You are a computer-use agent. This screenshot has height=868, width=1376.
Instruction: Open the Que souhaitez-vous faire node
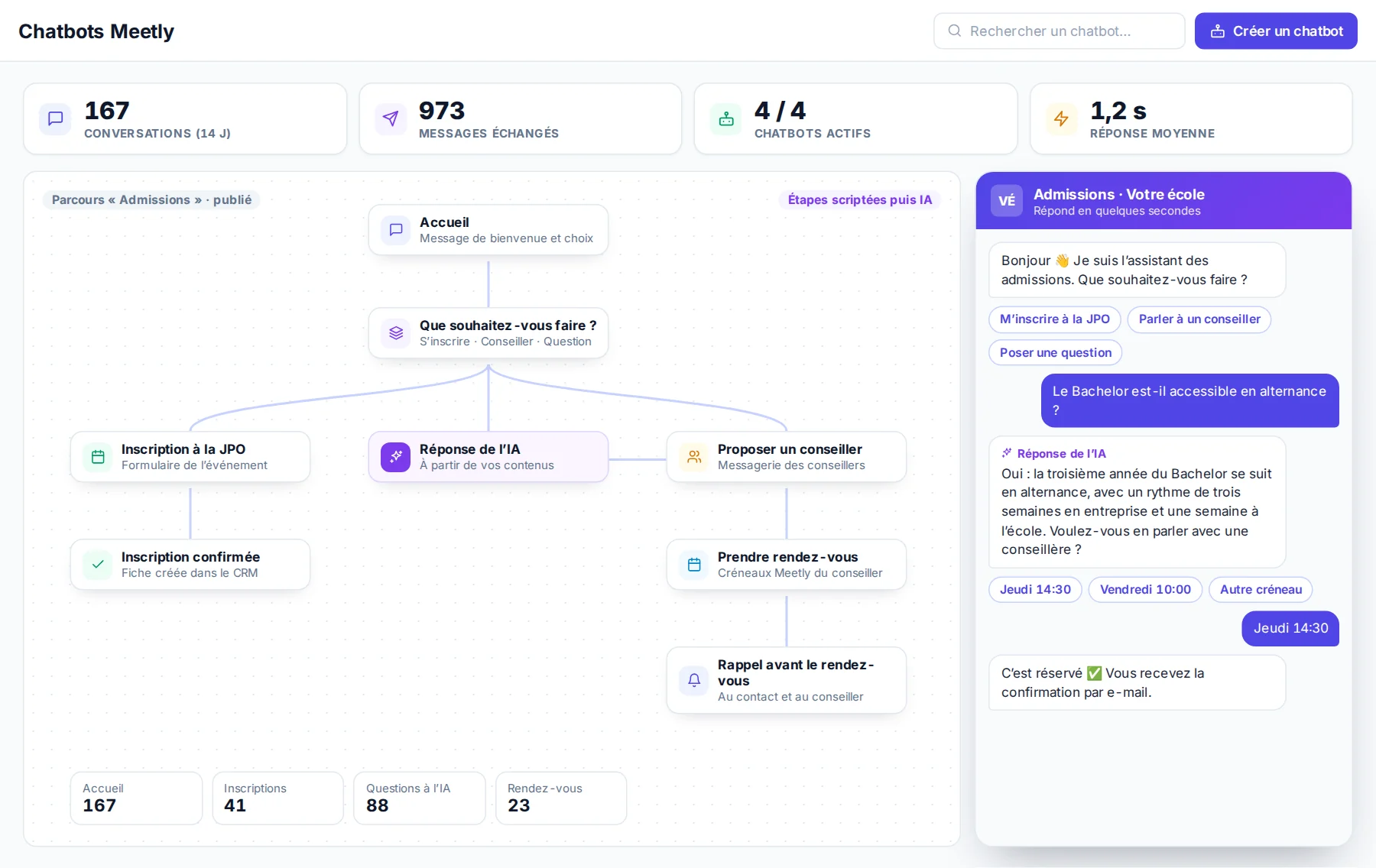(488, 333)
